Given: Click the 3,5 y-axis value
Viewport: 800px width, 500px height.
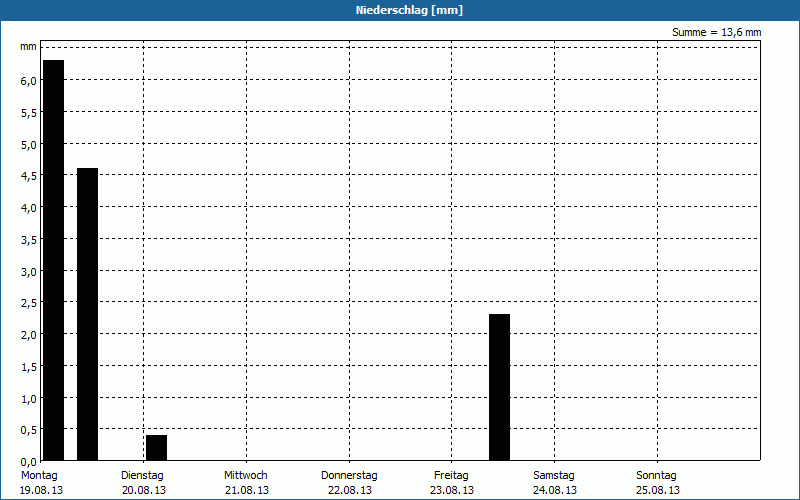Looking at the screenshot, I should (29, 240).
